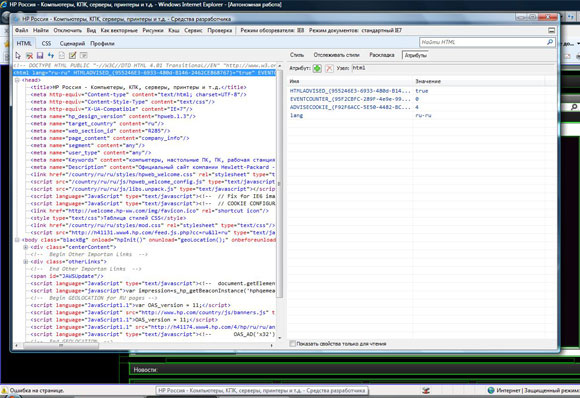The height and width of the screenshot is (398, 580).
Task: Open the Отслеживать стили tab
Action: point(337,55)
